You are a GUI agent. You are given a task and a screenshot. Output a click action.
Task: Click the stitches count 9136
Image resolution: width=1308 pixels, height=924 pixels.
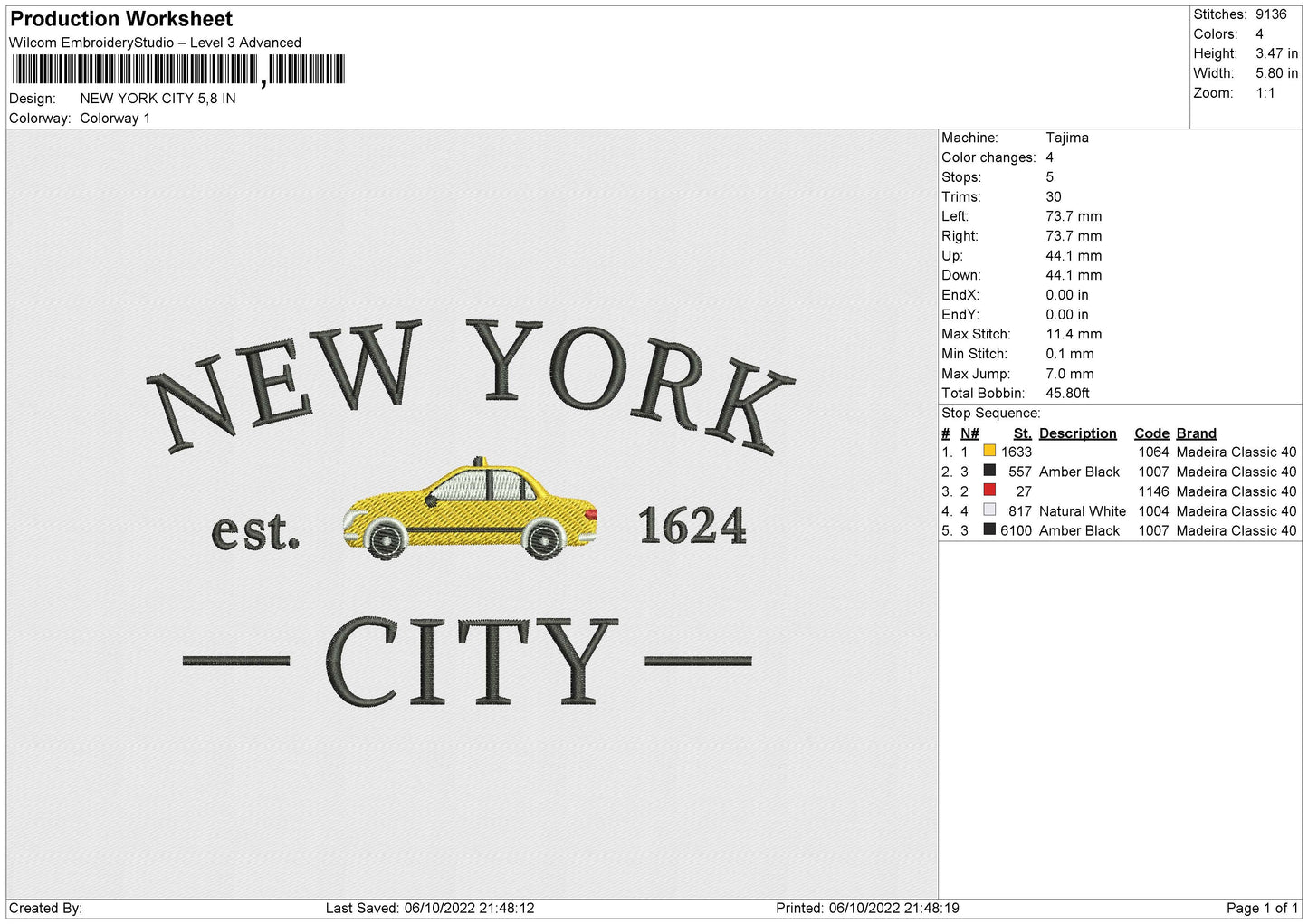1271,14
